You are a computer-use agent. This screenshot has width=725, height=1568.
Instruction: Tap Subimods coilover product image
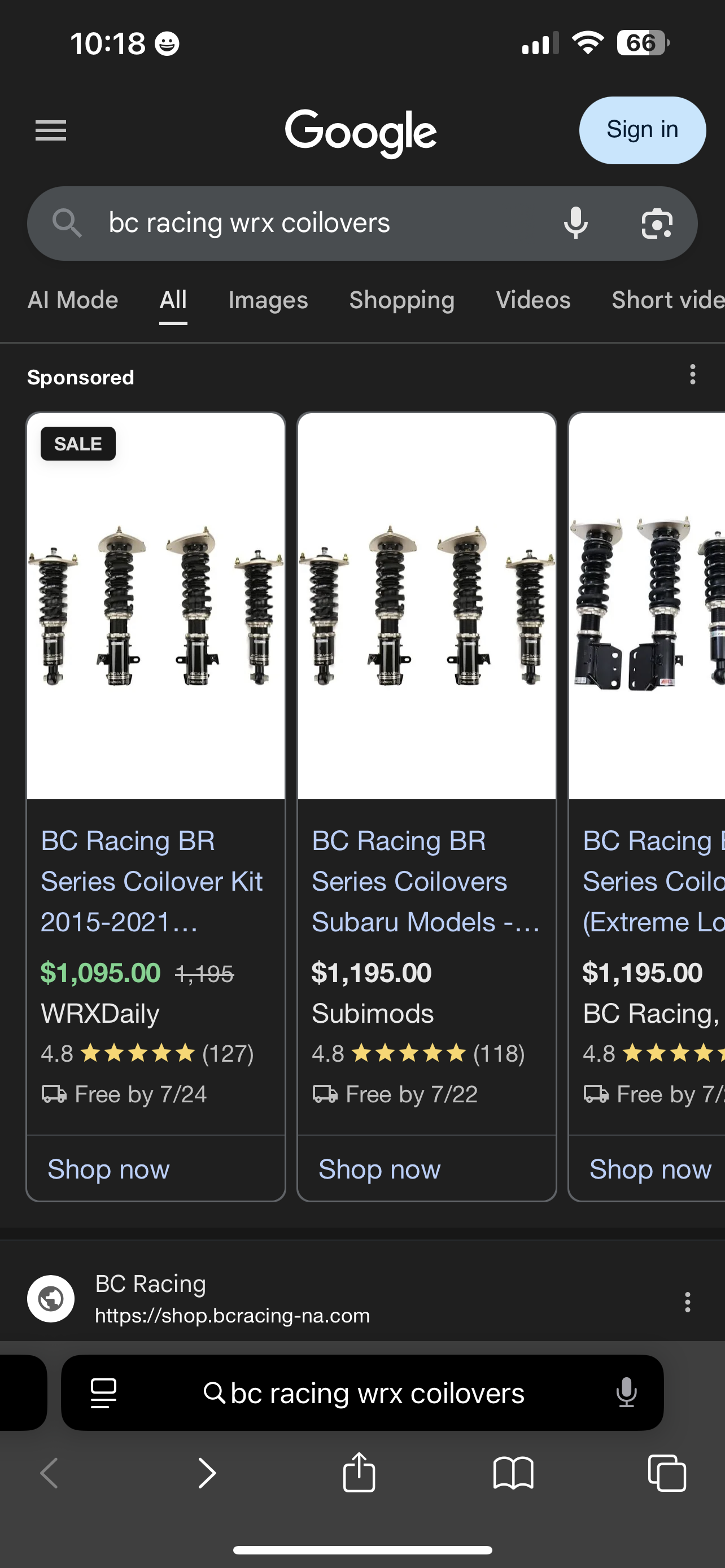click(427, 606)
